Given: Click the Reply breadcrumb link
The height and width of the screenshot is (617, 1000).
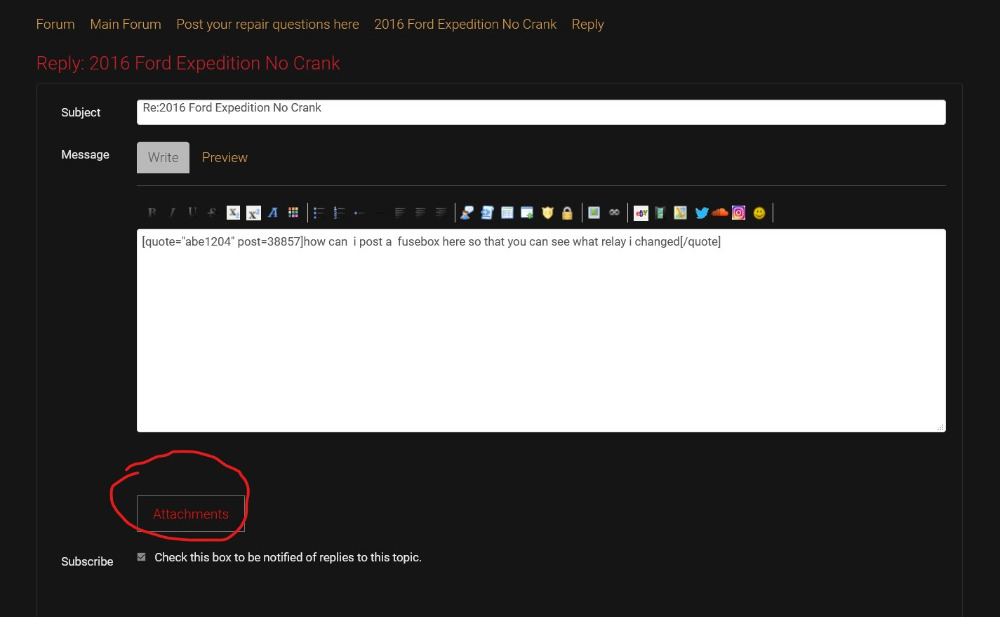Looking at the screenshot, I should (587, 24).
